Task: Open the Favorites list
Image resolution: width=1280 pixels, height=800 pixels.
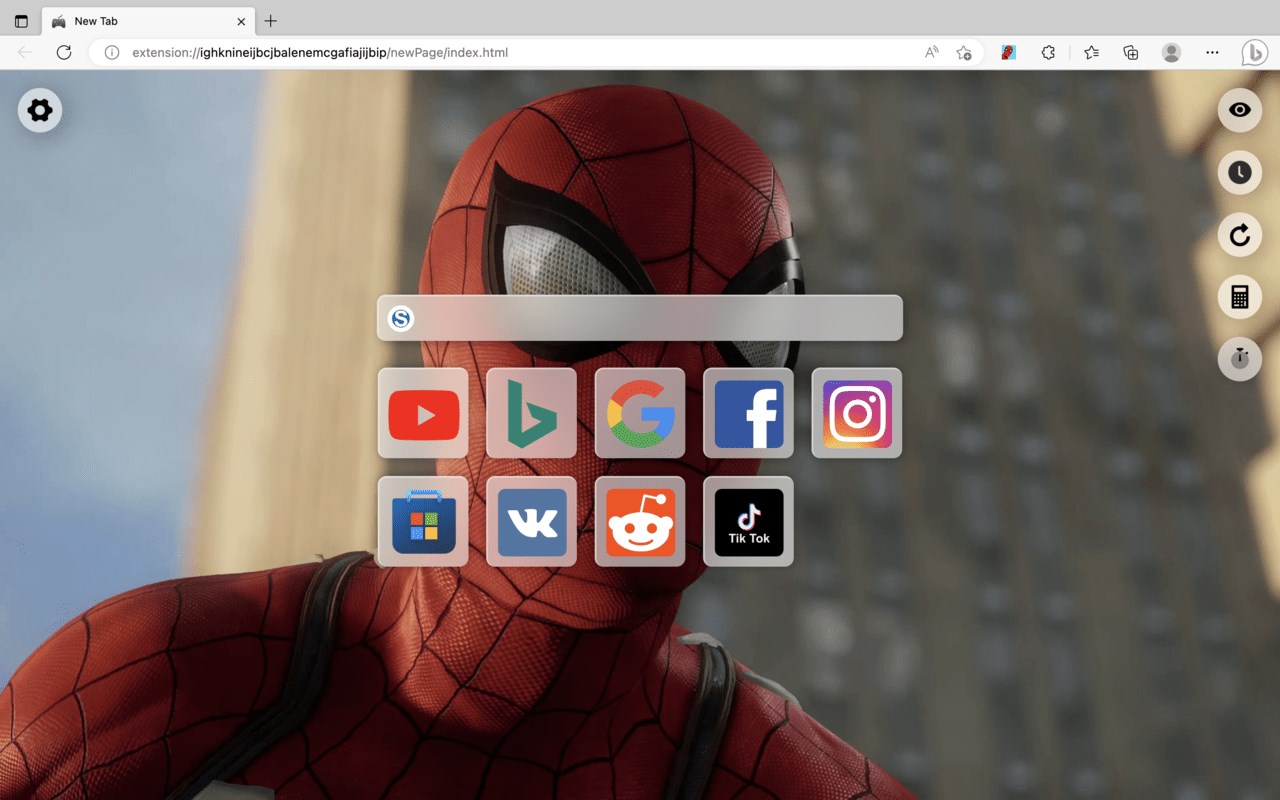Action: 1091,52
